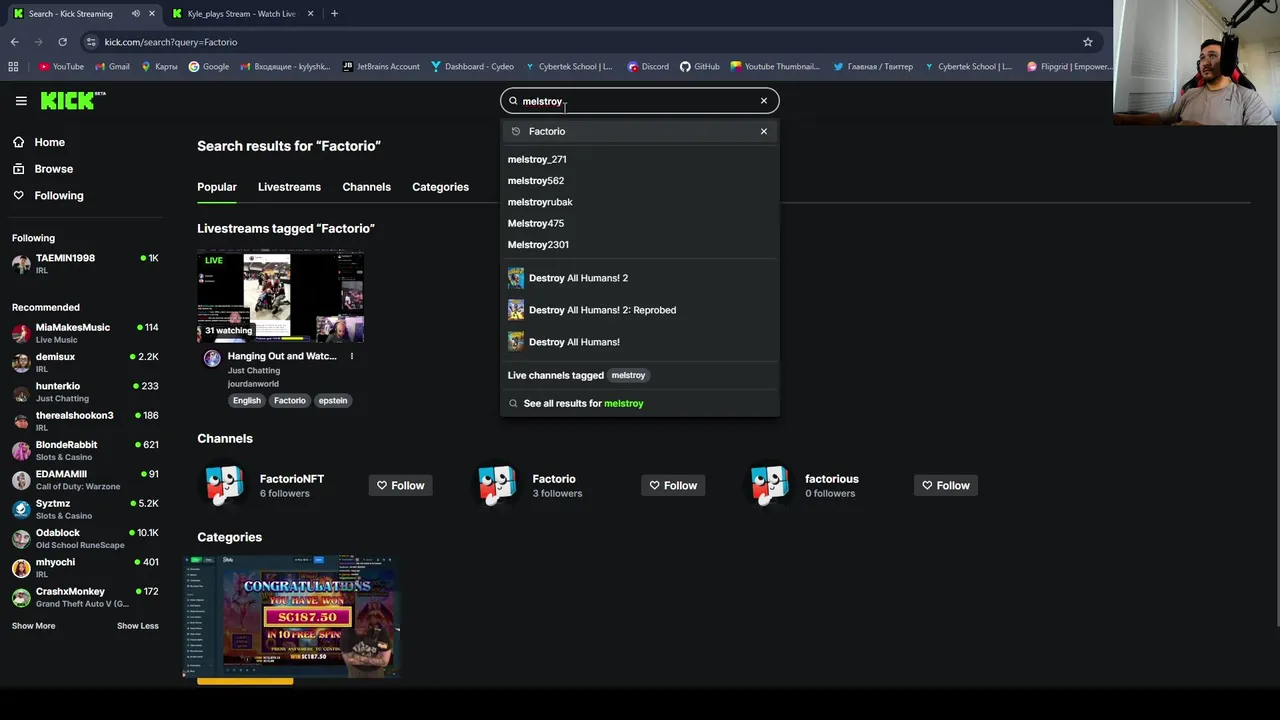Click the epstein tag

tap(333, 401)
